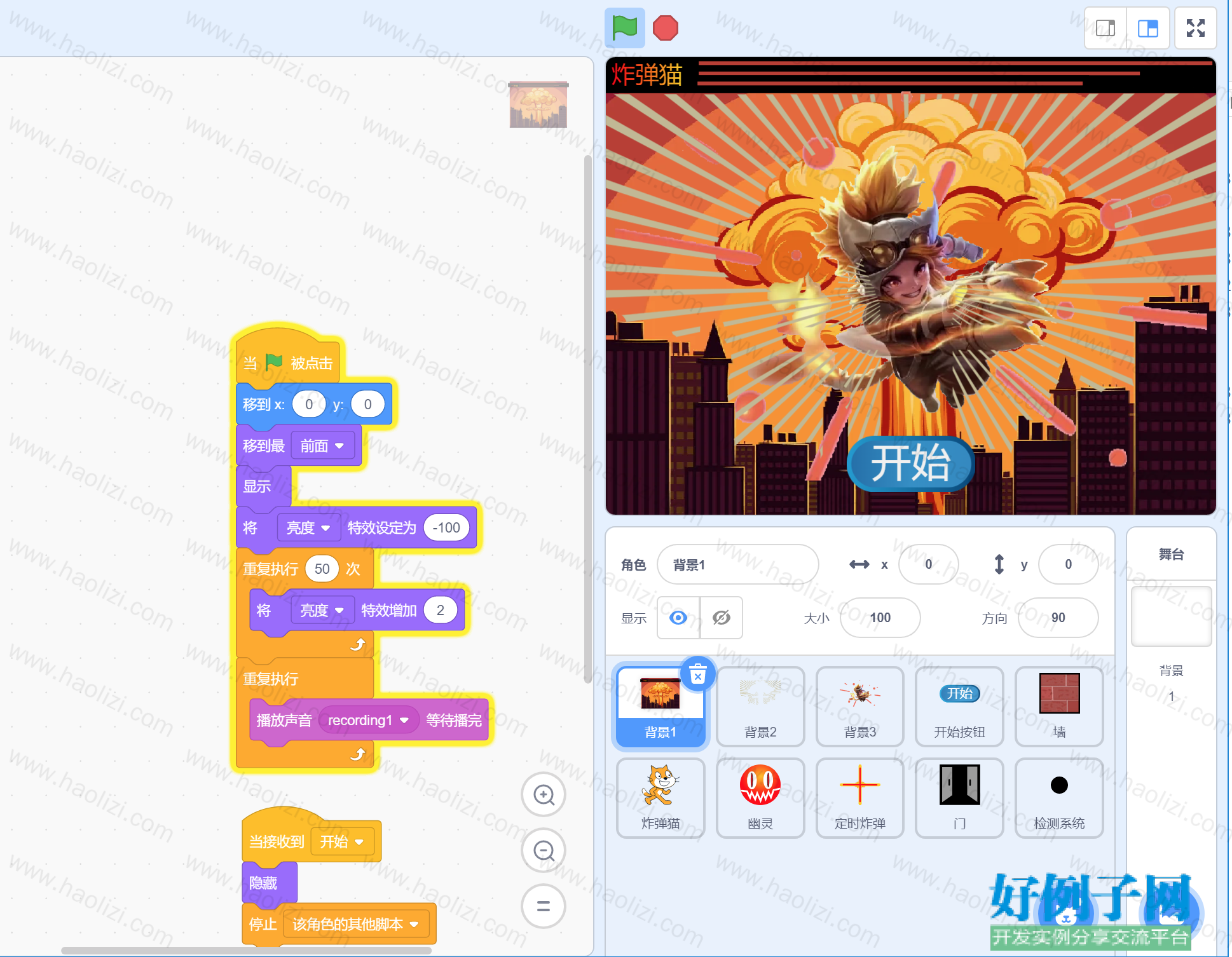Click the 重复执行 forever block
Viewport: 1232px width, 957px height.
coord(271,679)
